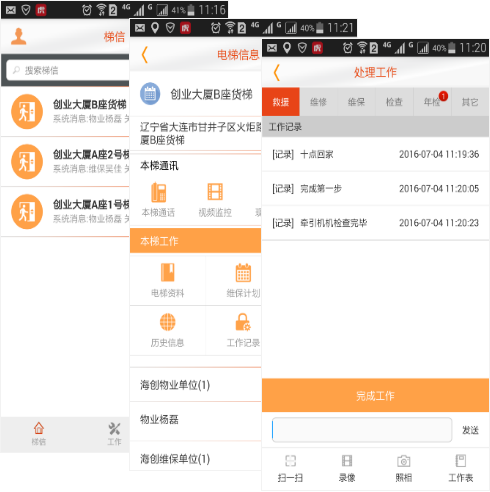
Task: Switch to the 维修 tab
Action: [318, 102]
